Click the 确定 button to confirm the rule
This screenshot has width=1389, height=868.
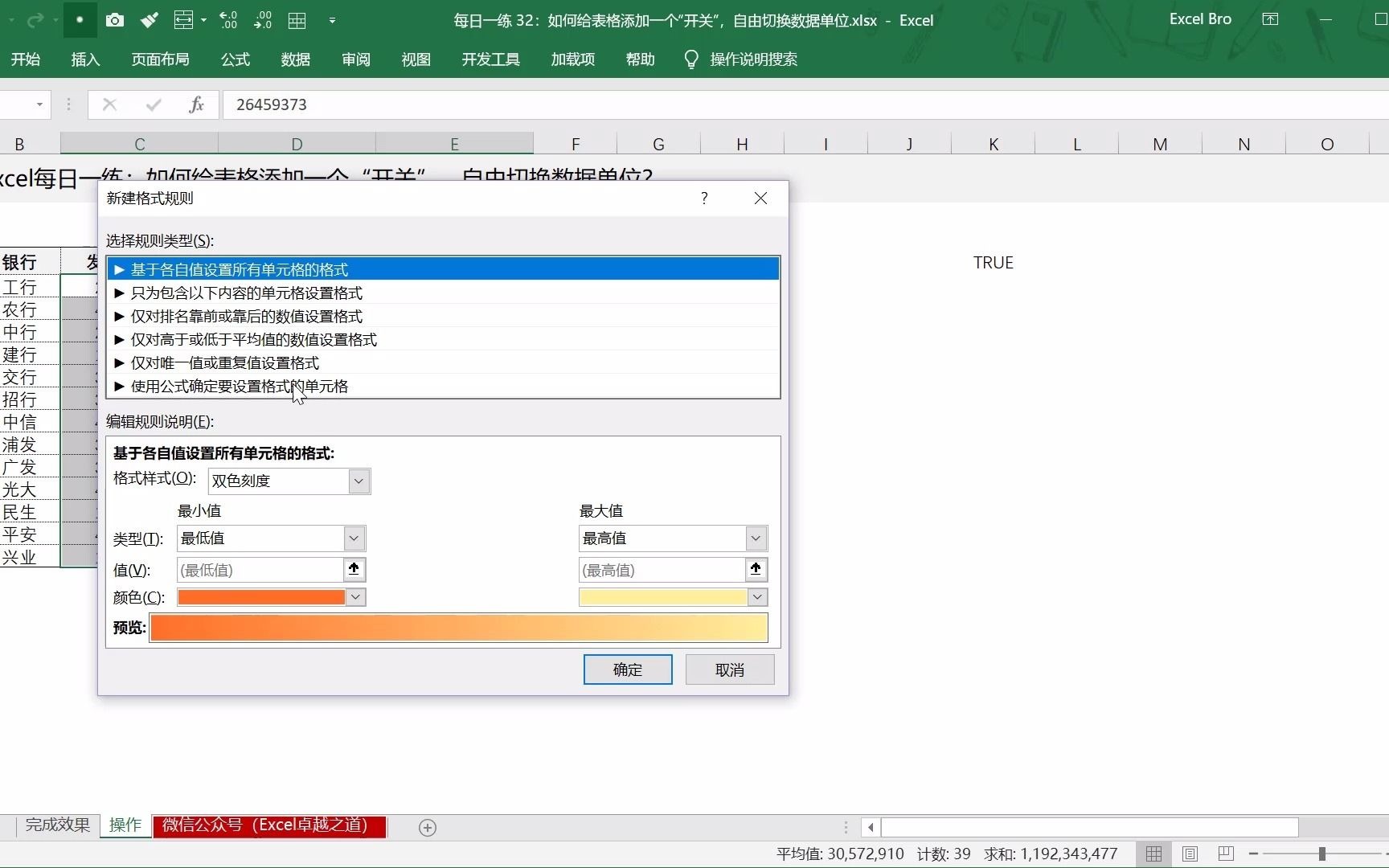(x=627, y=669)
